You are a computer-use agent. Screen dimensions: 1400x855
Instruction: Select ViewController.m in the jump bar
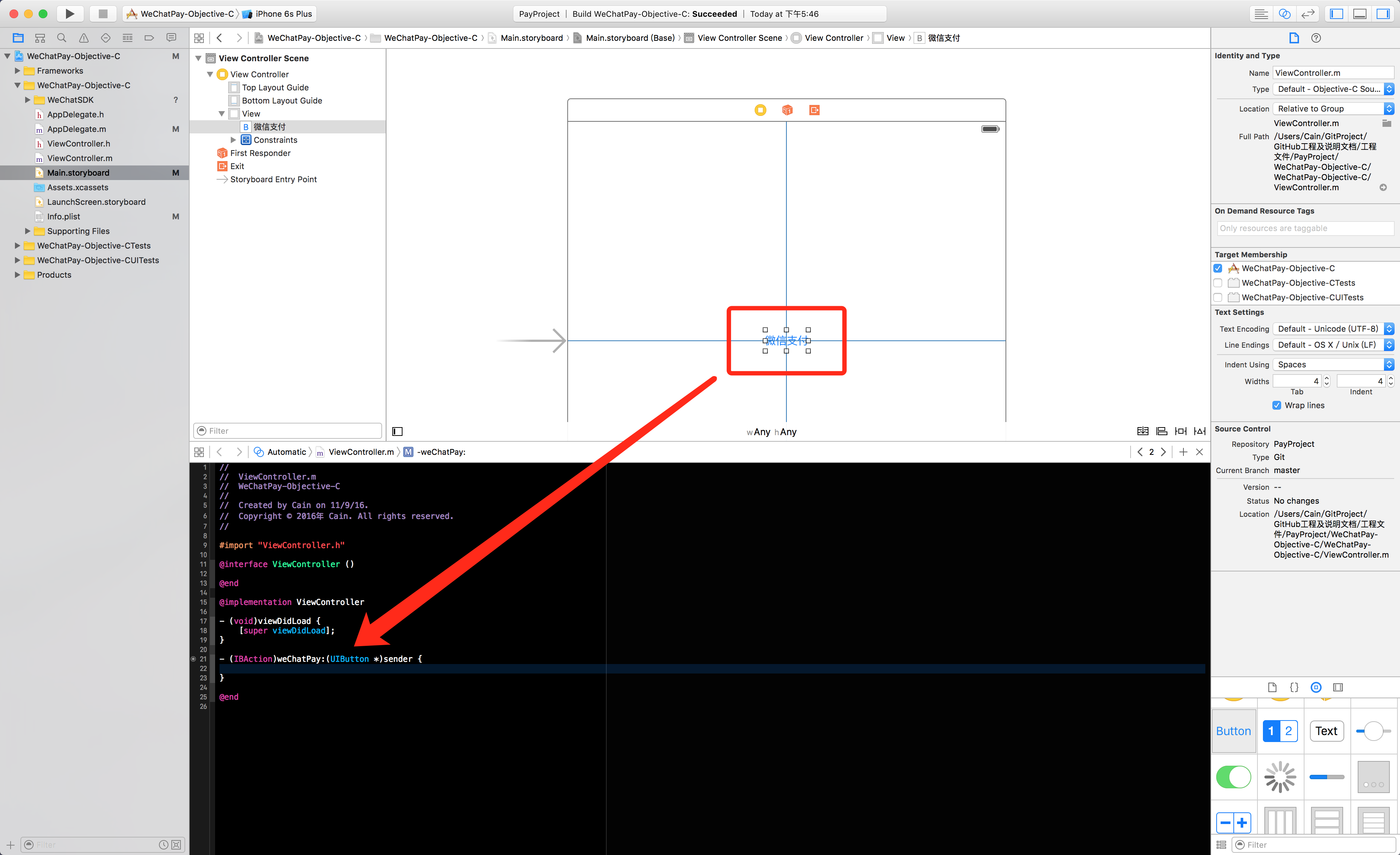[x=361, y=452]
